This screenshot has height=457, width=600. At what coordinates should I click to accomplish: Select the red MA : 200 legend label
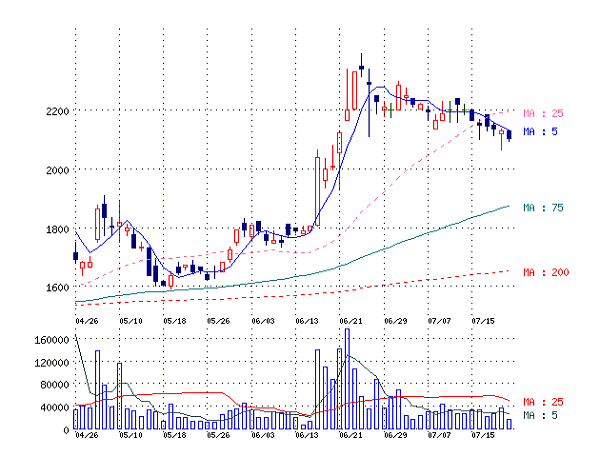click(546, 273)
